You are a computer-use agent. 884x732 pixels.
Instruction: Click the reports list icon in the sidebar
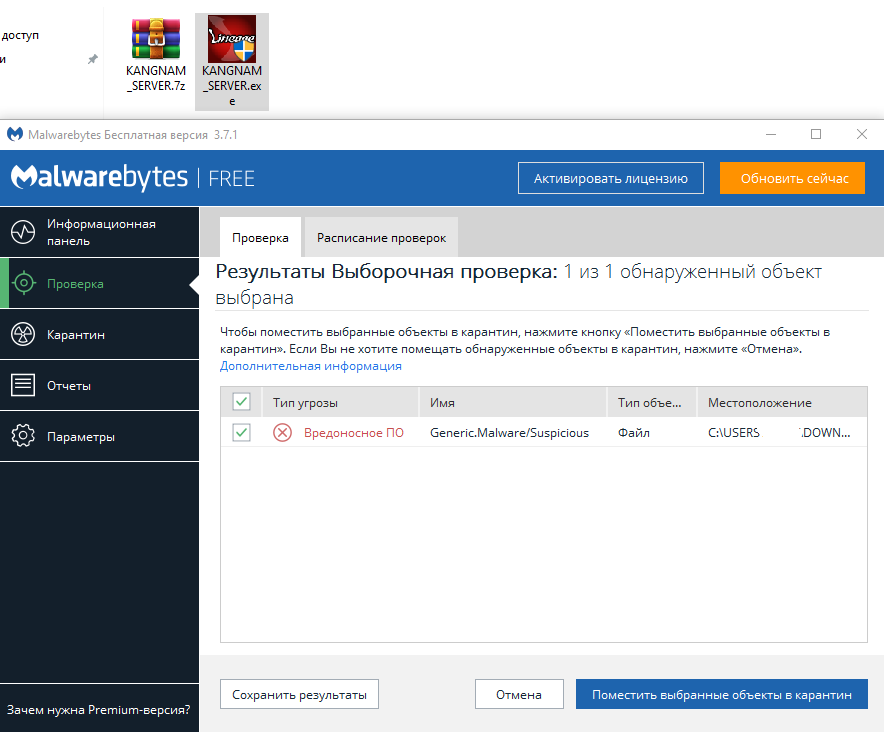pos(23,385)
